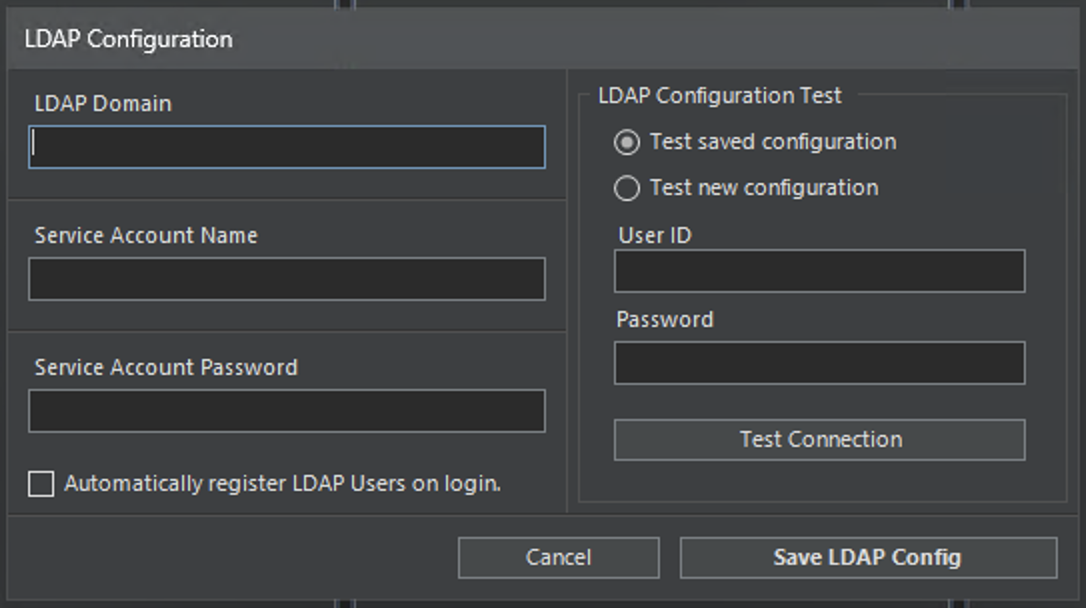The height and width of the screenshot is (608, 1086).
Task: Click the Service Account Password label
Action: click(x=166, y=367)
